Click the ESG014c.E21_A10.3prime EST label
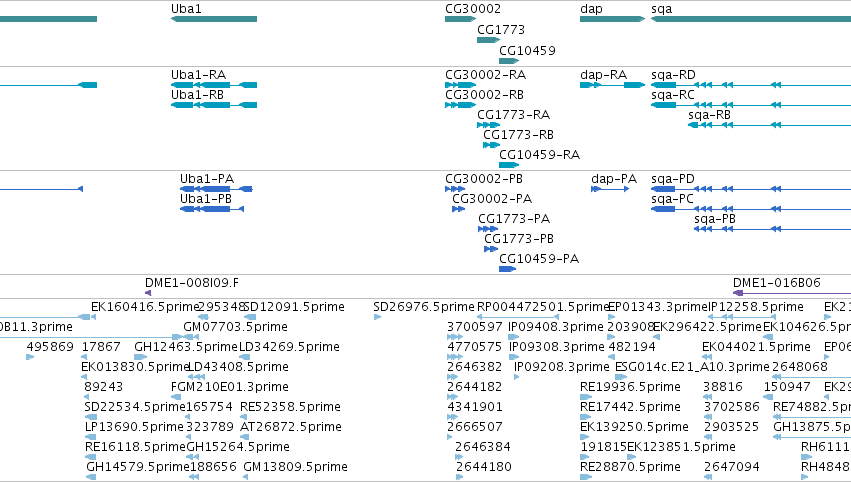Viewport: 851px width, 482px height. tap(692, 367)
